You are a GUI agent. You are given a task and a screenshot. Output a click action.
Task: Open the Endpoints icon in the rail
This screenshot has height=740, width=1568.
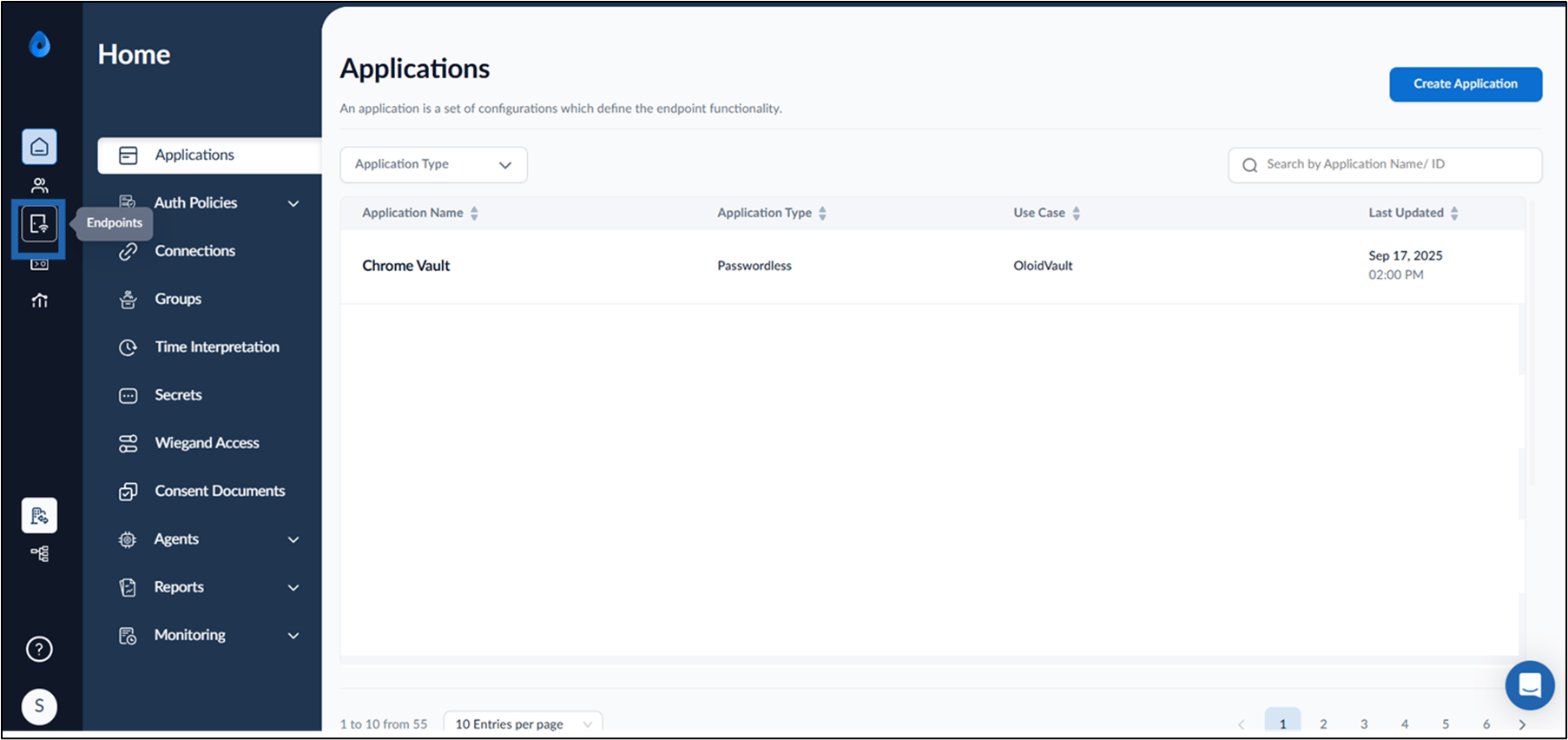(39, 224)
